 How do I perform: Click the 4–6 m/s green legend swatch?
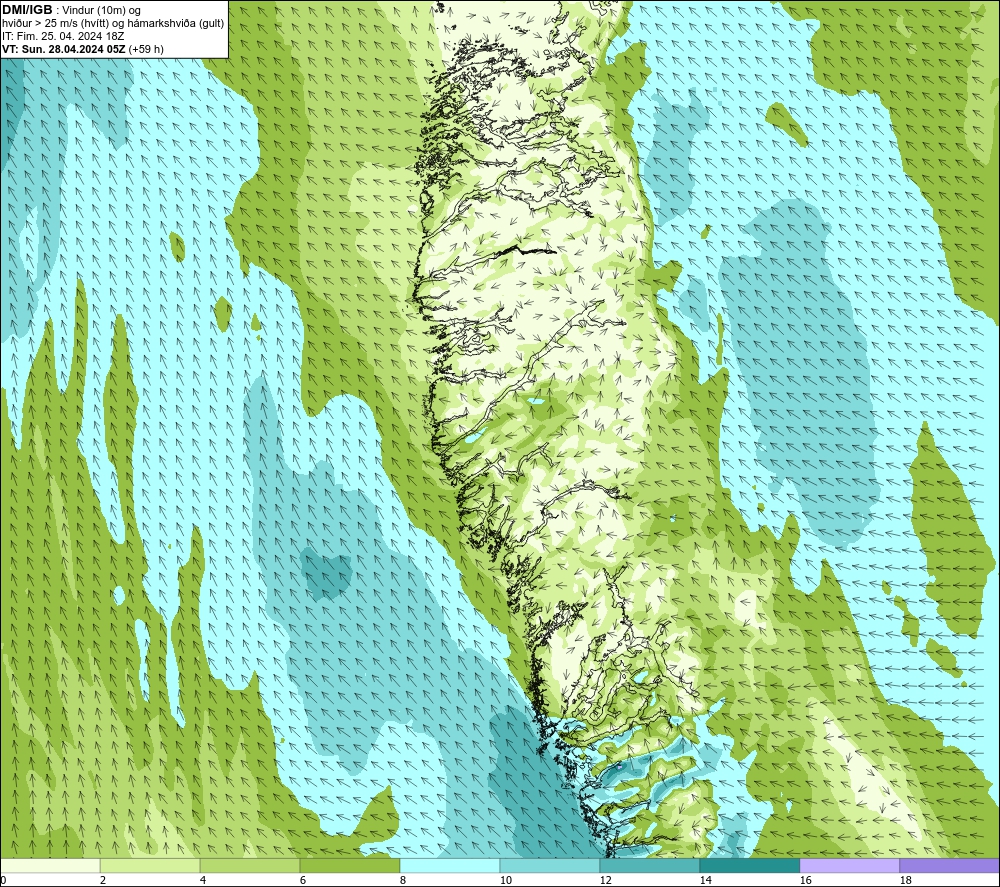point(250,866)
